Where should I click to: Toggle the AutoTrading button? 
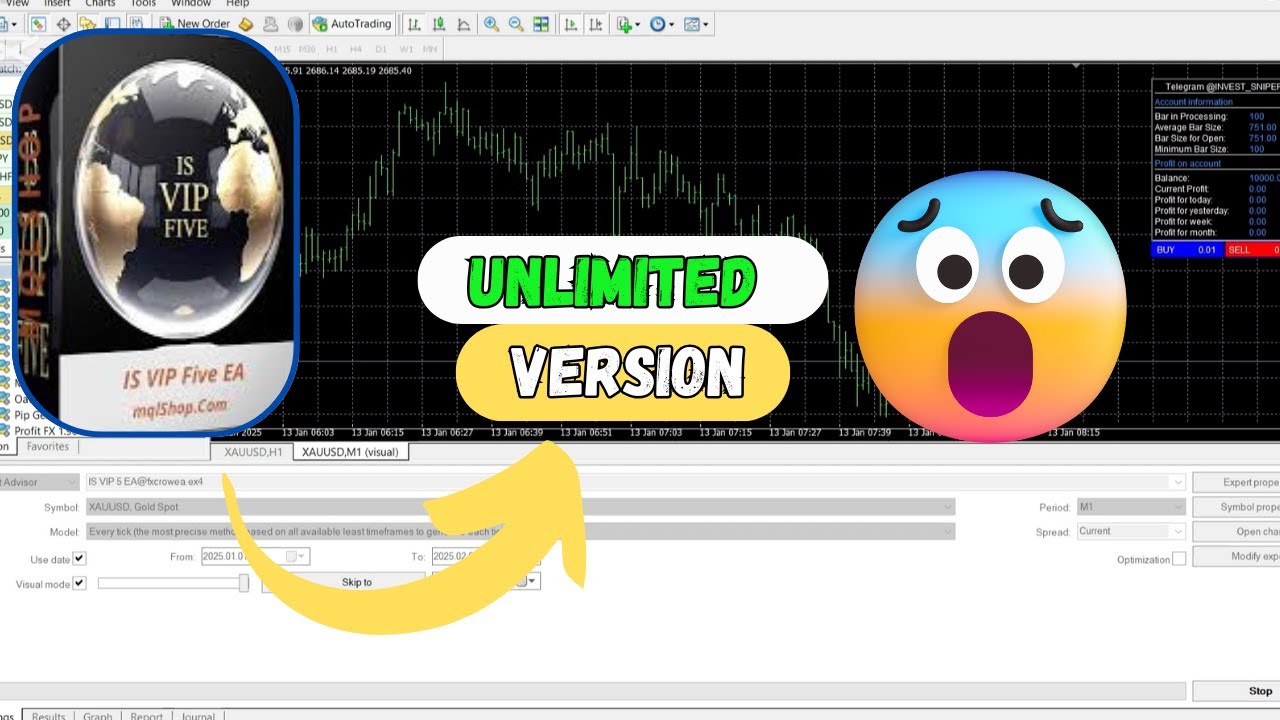pyautogui.click(x=351, y=24)
